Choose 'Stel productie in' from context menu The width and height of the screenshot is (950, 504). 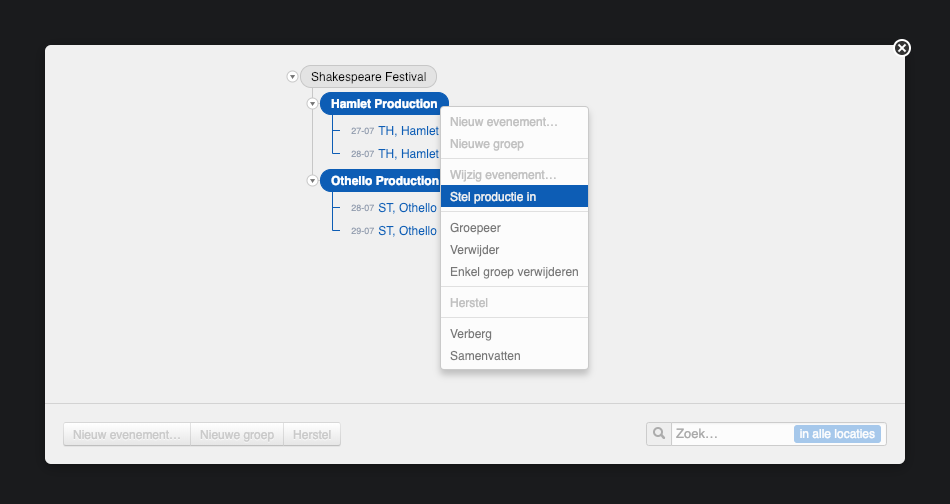pos(514,197)
